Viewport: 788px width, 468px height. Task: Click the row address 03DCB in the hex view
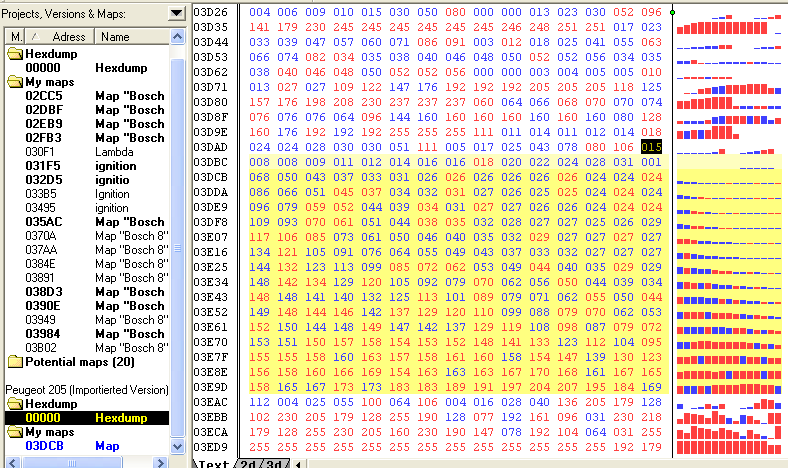211,177
